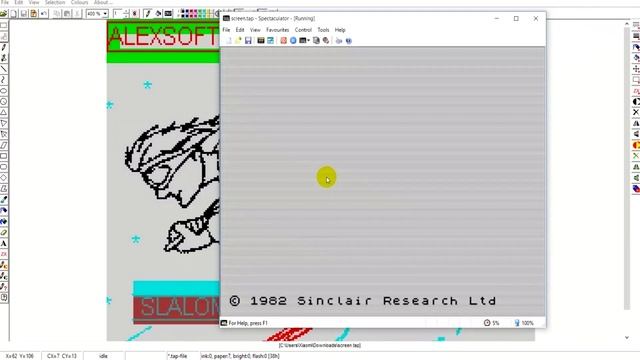Click the undo arrow in editor toolbar

click(43, 14)
